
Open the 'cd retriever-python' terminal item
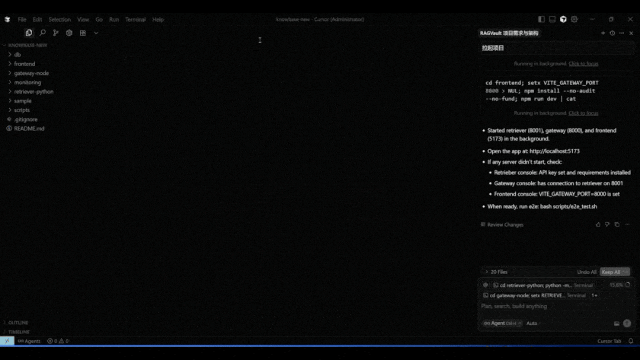click(x=543, y=285)
